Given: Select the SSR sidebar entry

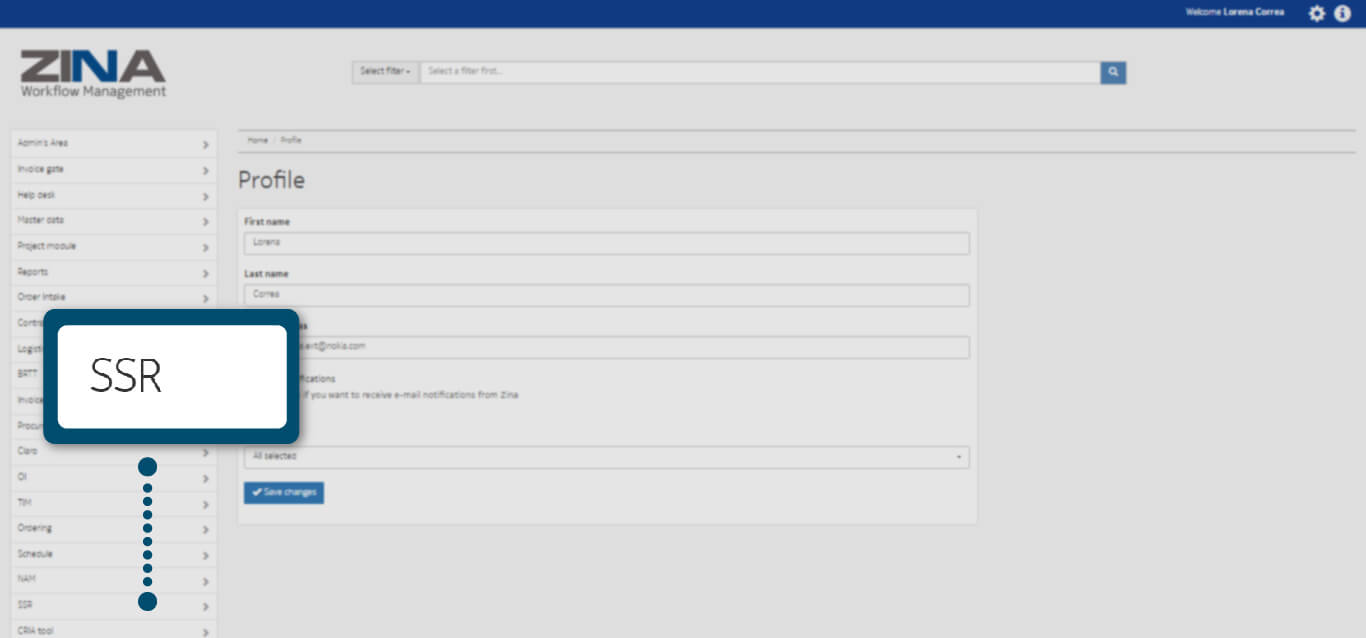Looking at the screenshot, I should [26, 605].
